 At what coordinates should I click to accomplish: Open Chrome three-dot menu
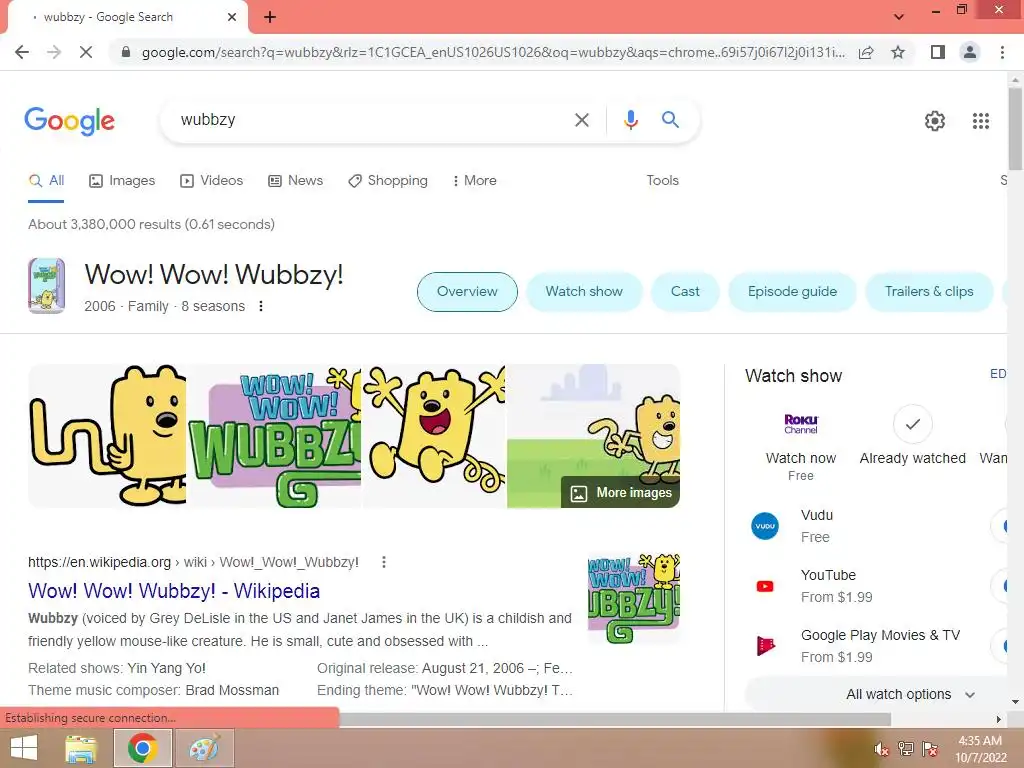click(1002, 52)
